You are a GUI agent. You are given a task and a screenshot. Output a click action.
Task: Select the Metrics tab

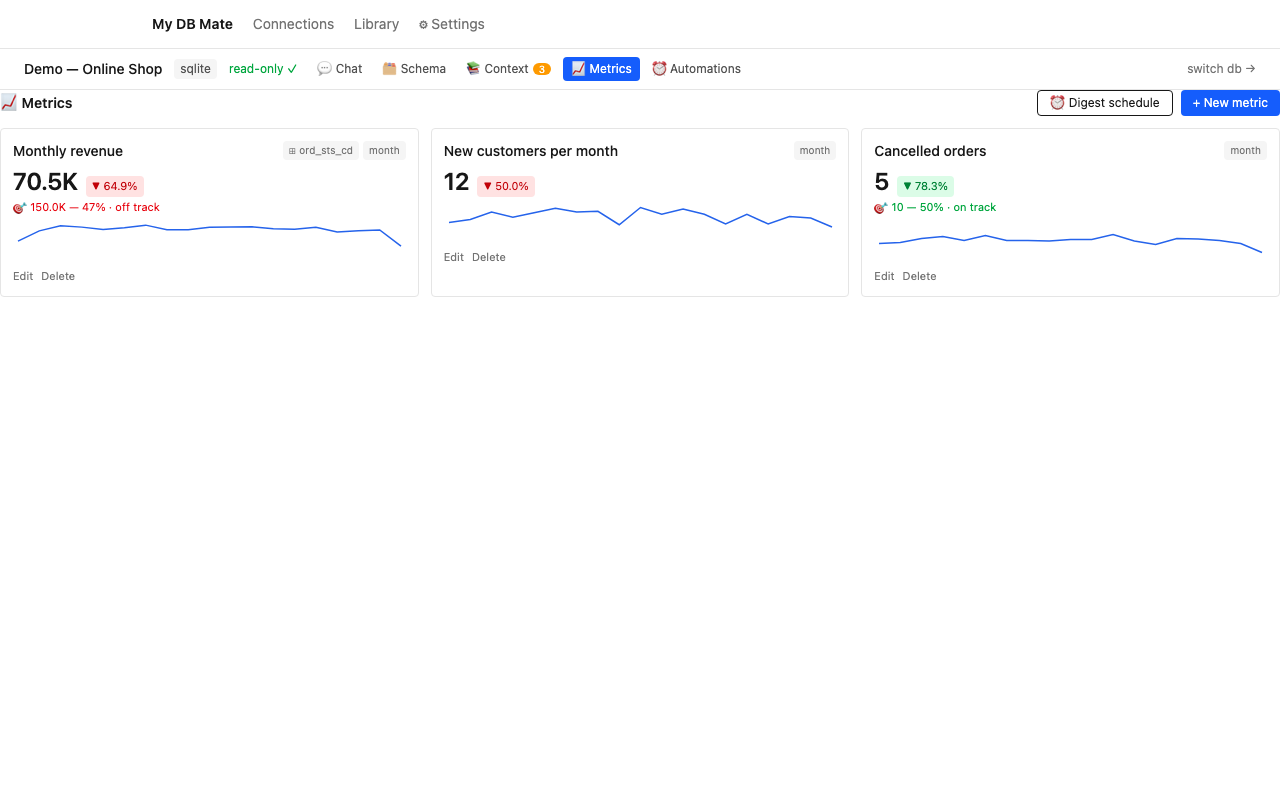pos(601,69)
